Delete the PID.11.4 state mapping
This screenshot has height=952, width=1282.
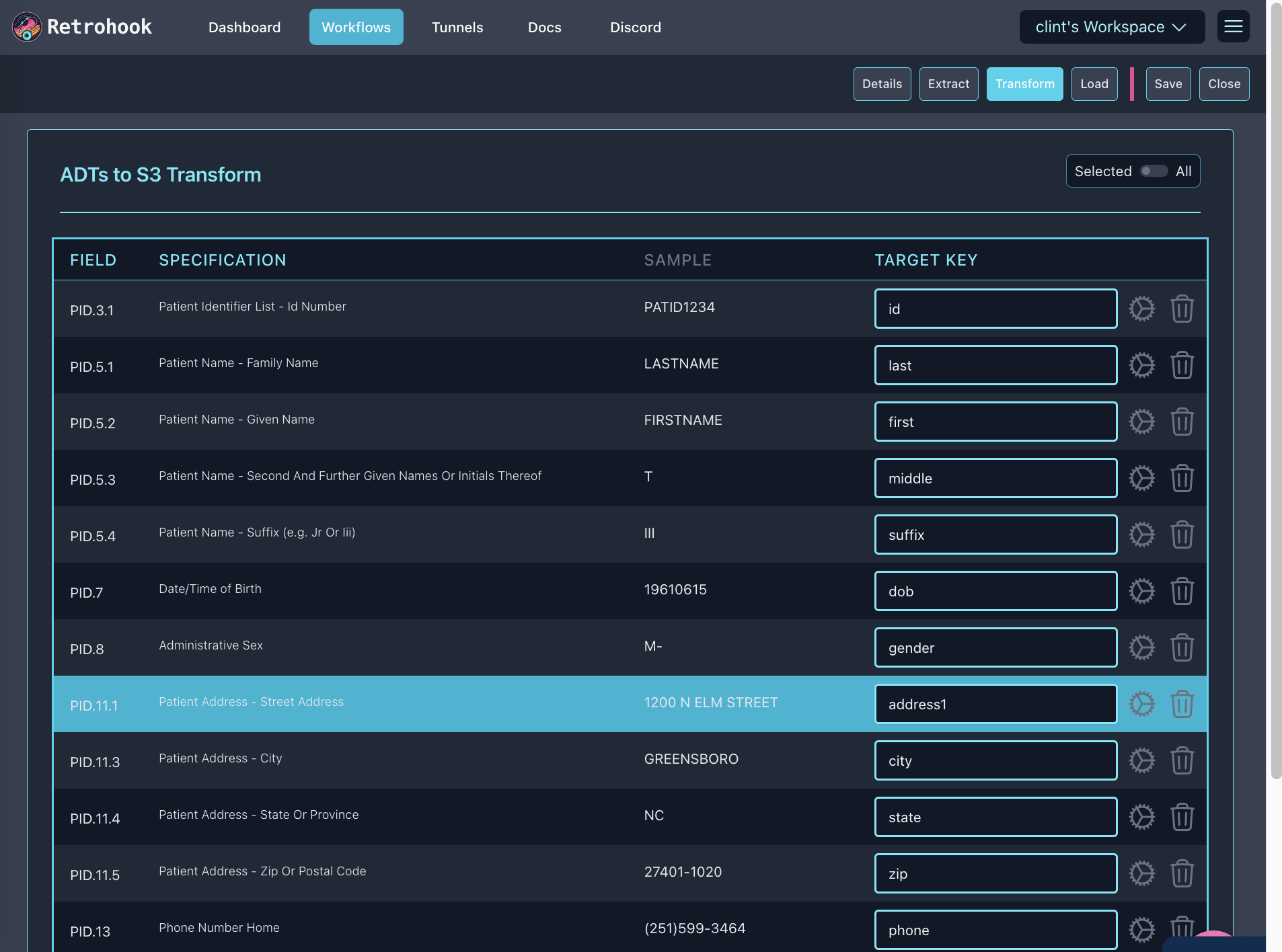(1182, 817)
